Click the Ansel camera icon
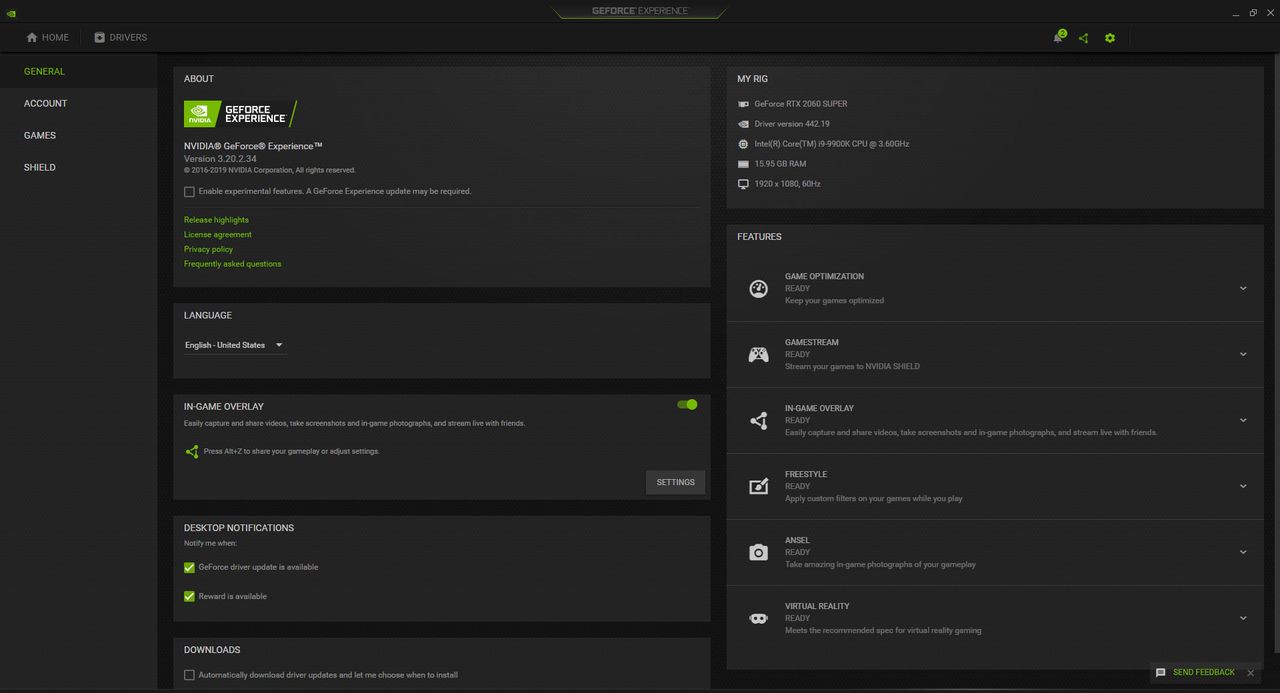 [x=758, y=552]
